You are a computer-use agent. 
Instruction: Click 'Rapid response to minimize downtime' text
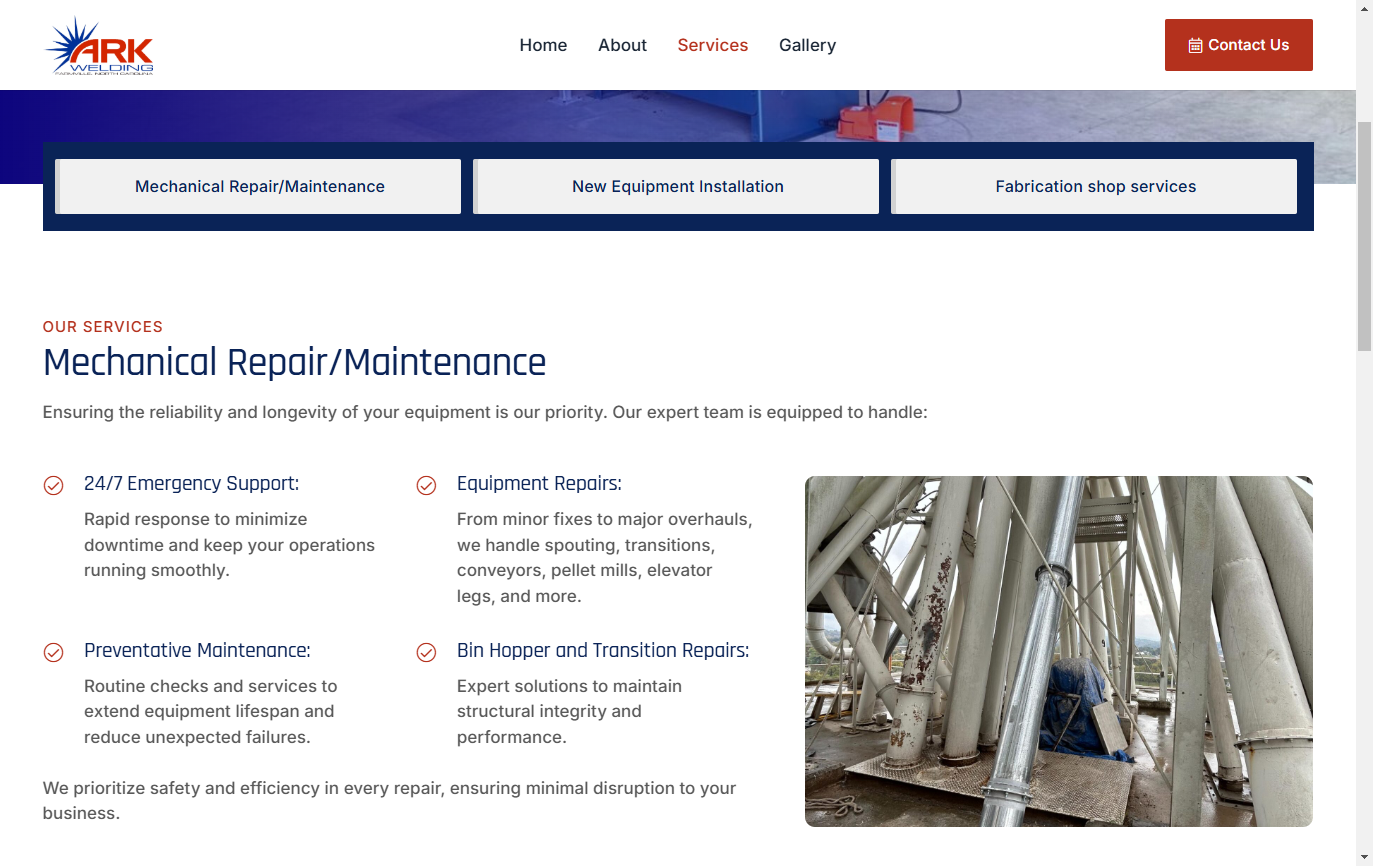click(x=229, y=545)
